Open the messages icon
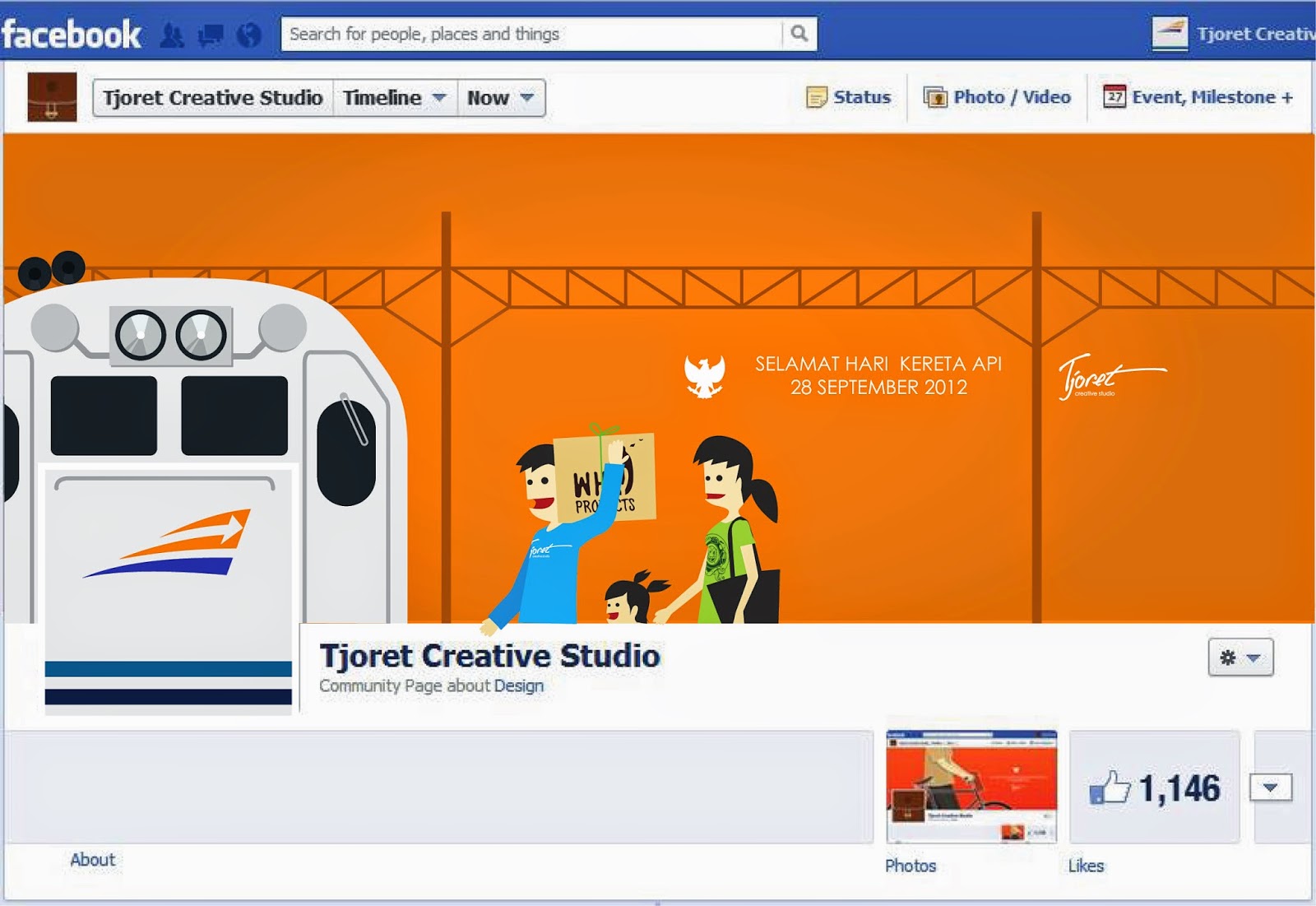This screenshot has height=906, width=1316. 211,35
